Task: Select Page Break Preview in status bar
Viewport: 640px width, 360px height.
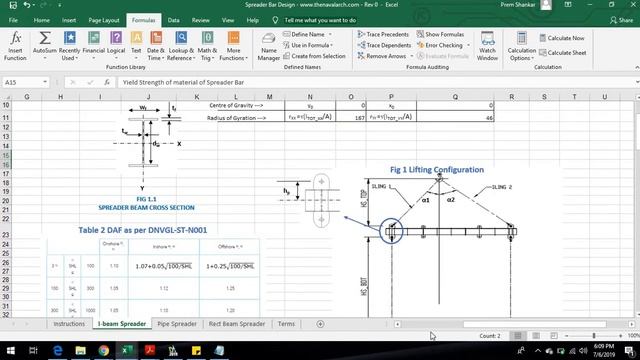Action: tap(553, 336)
